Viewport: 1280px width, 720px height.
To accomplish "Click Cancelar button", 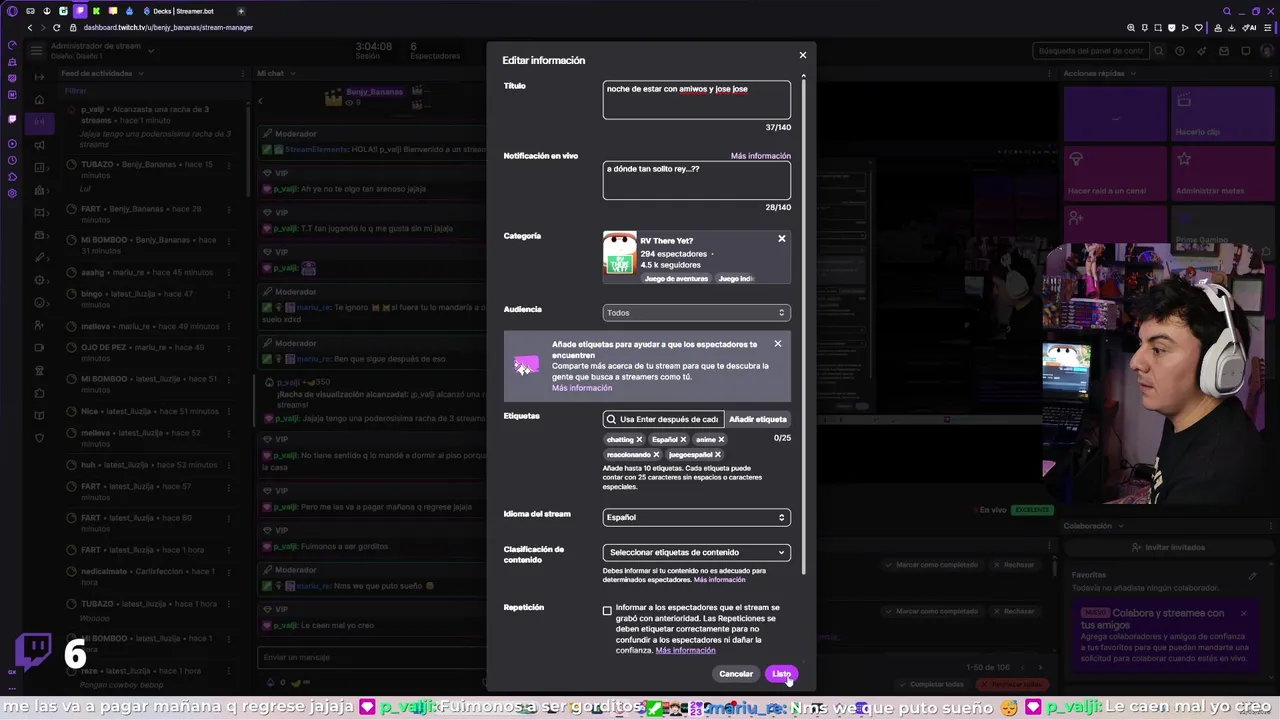I will click(736, 674).
